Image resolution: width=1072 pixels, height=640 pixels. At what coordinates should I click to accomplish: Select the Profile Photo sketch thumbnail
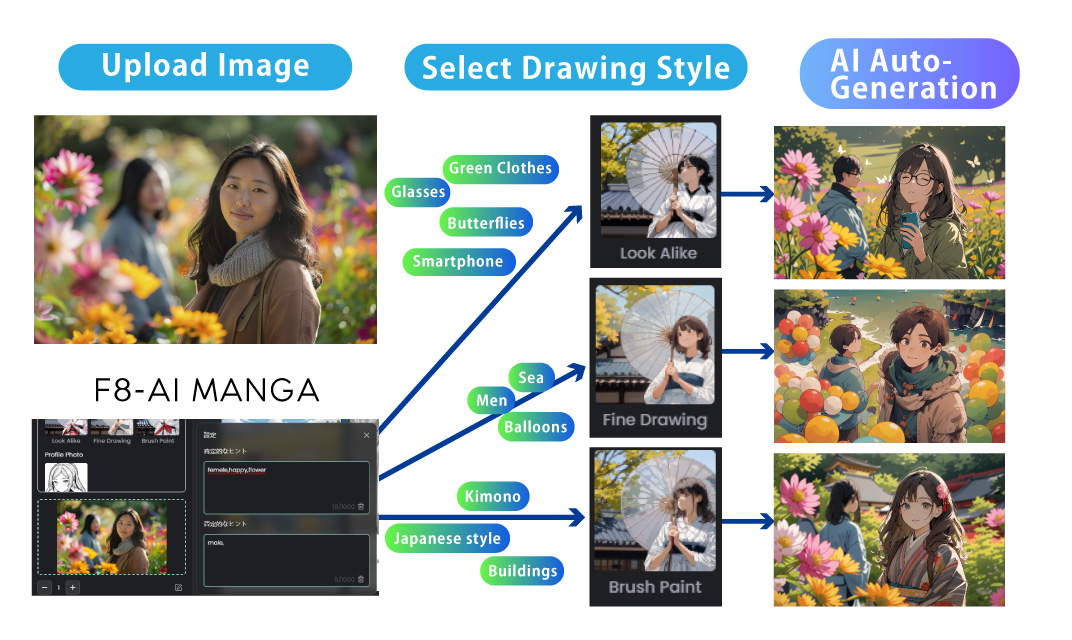click(x=66, y=477)
